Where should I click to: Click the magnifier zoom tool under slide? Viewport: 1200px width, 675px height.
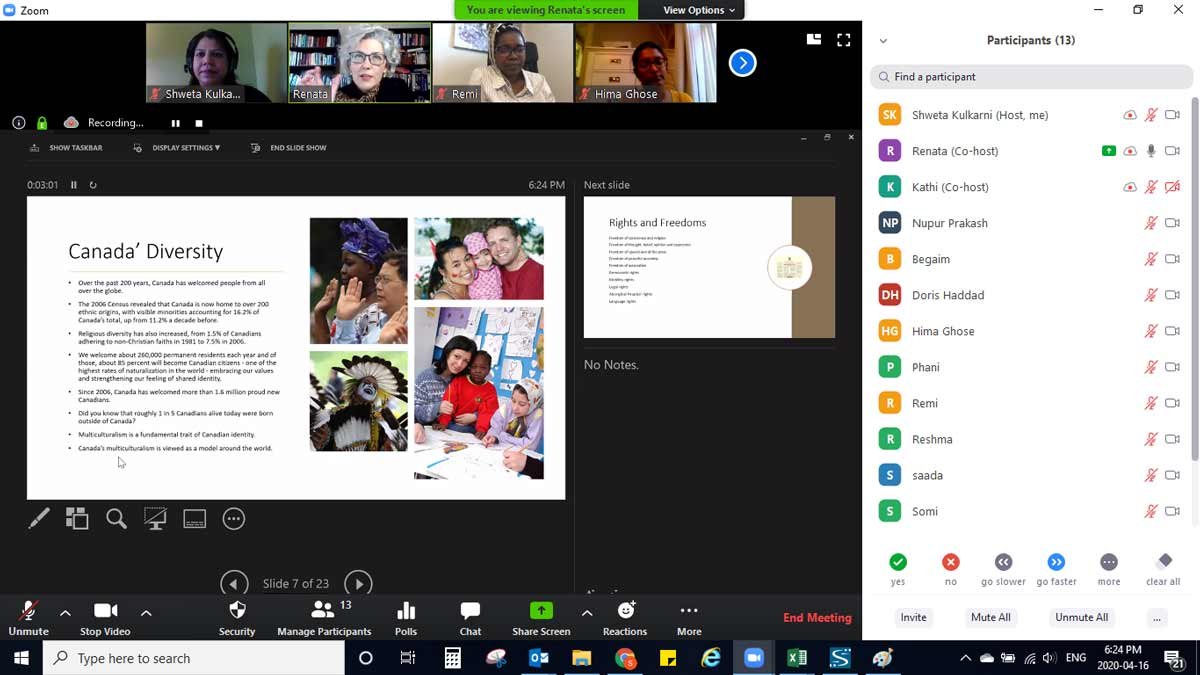point(116,518)
